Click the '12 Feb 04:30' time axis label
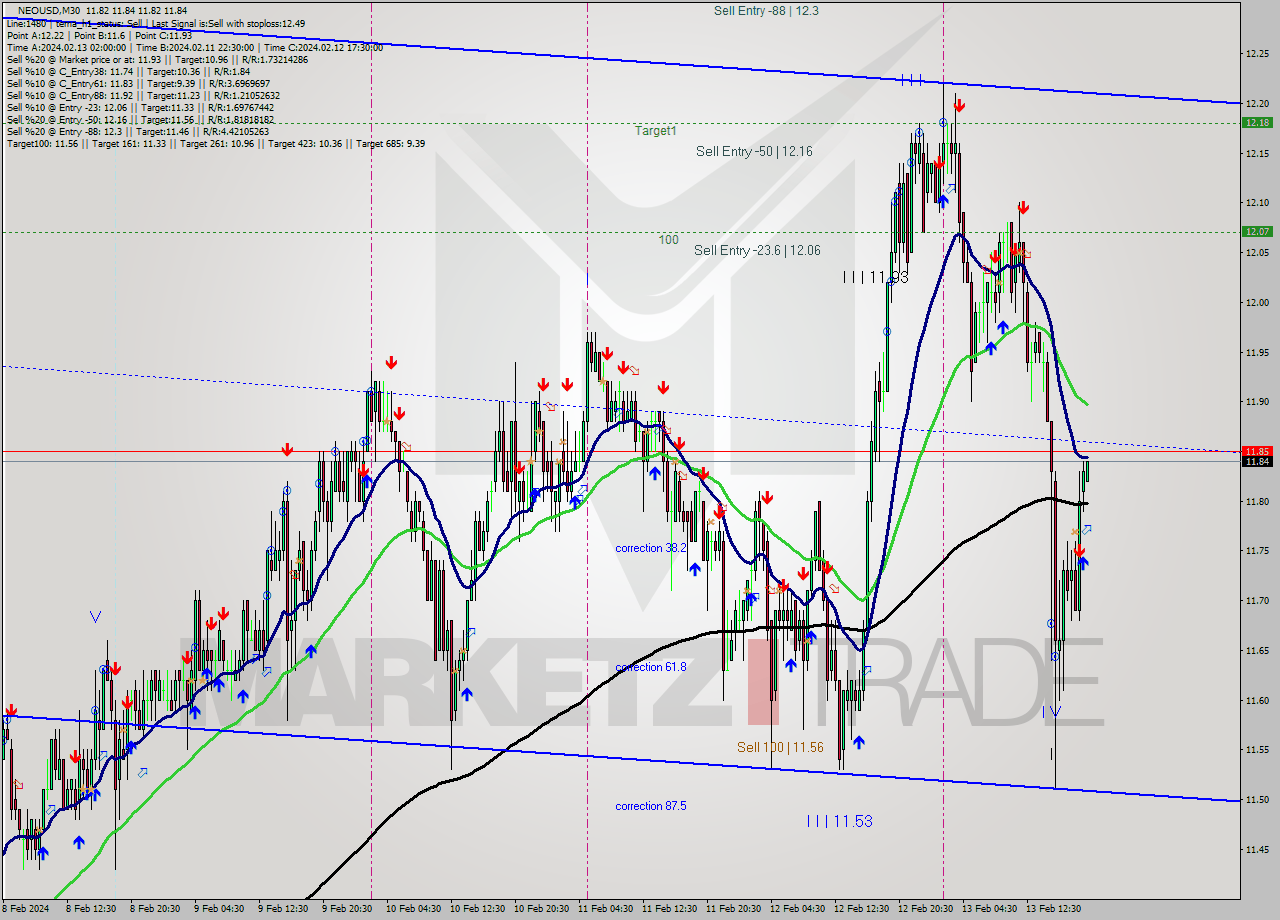The height and width of the screenshot is (920, 1280). point(797,909)
